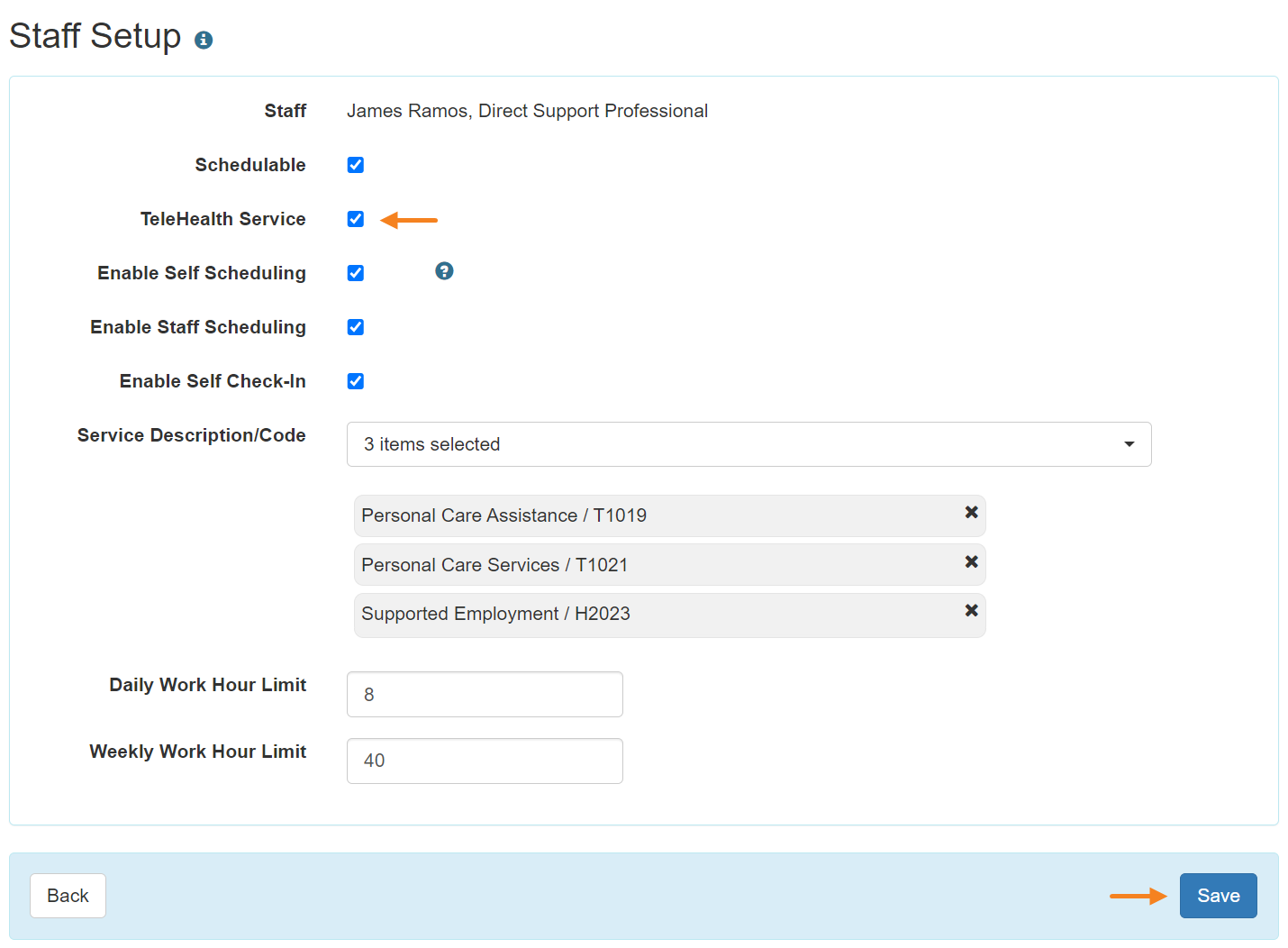Open the Staff Setup info tooltip icon
This screenshot has height=948, width=1288.
click(x=204, y=40)
